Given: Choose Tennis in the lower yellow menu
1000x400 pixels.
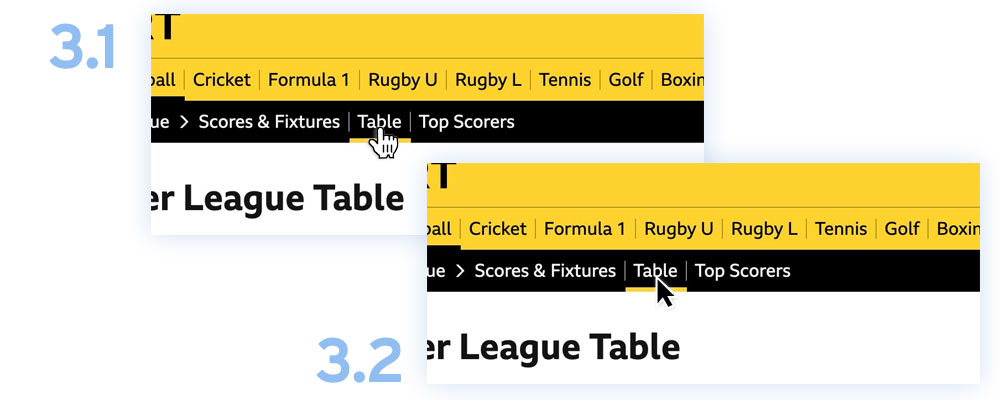Looking at the screenshot, I should coord(841,229).
